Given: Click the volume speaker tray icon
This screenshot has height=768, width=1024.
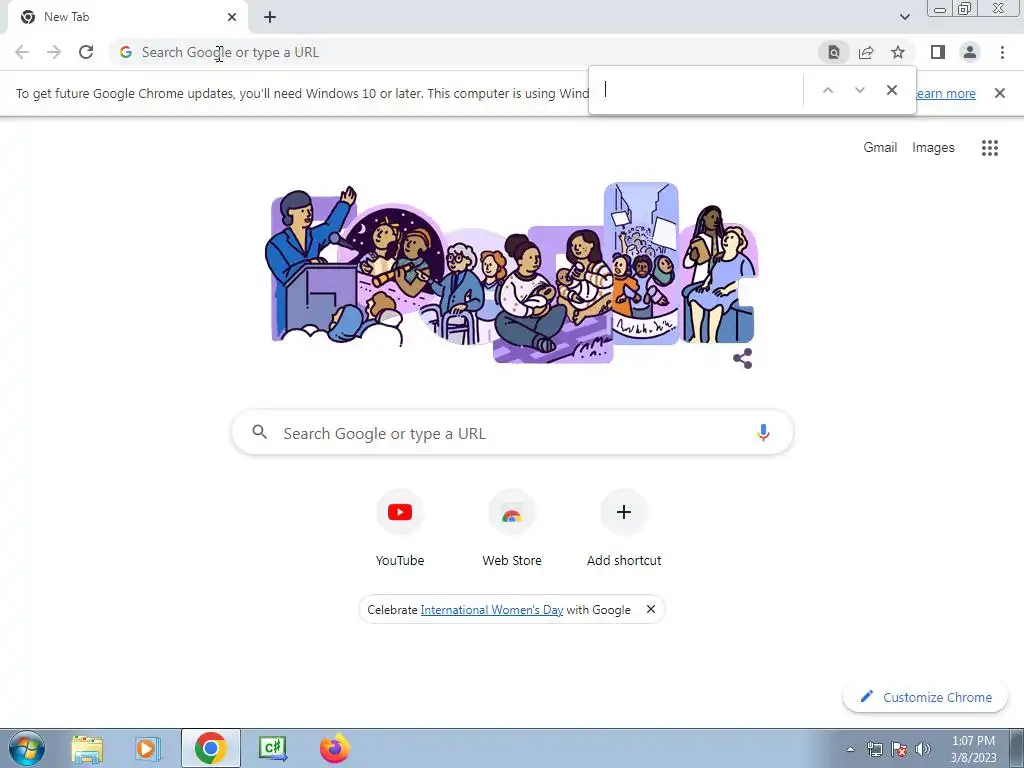Looking at the screenshot, I should [x=923, y=749].
